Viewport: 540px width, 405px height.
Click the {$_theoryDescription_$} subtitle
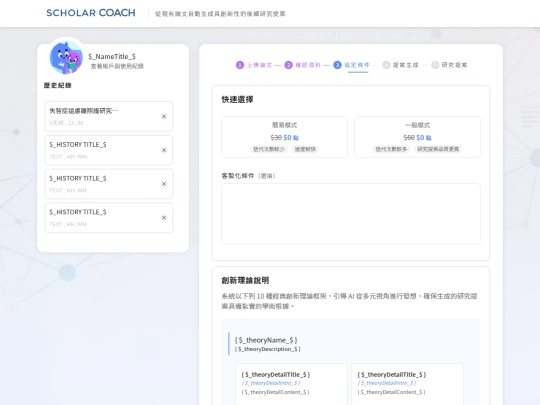coord(268,349)
